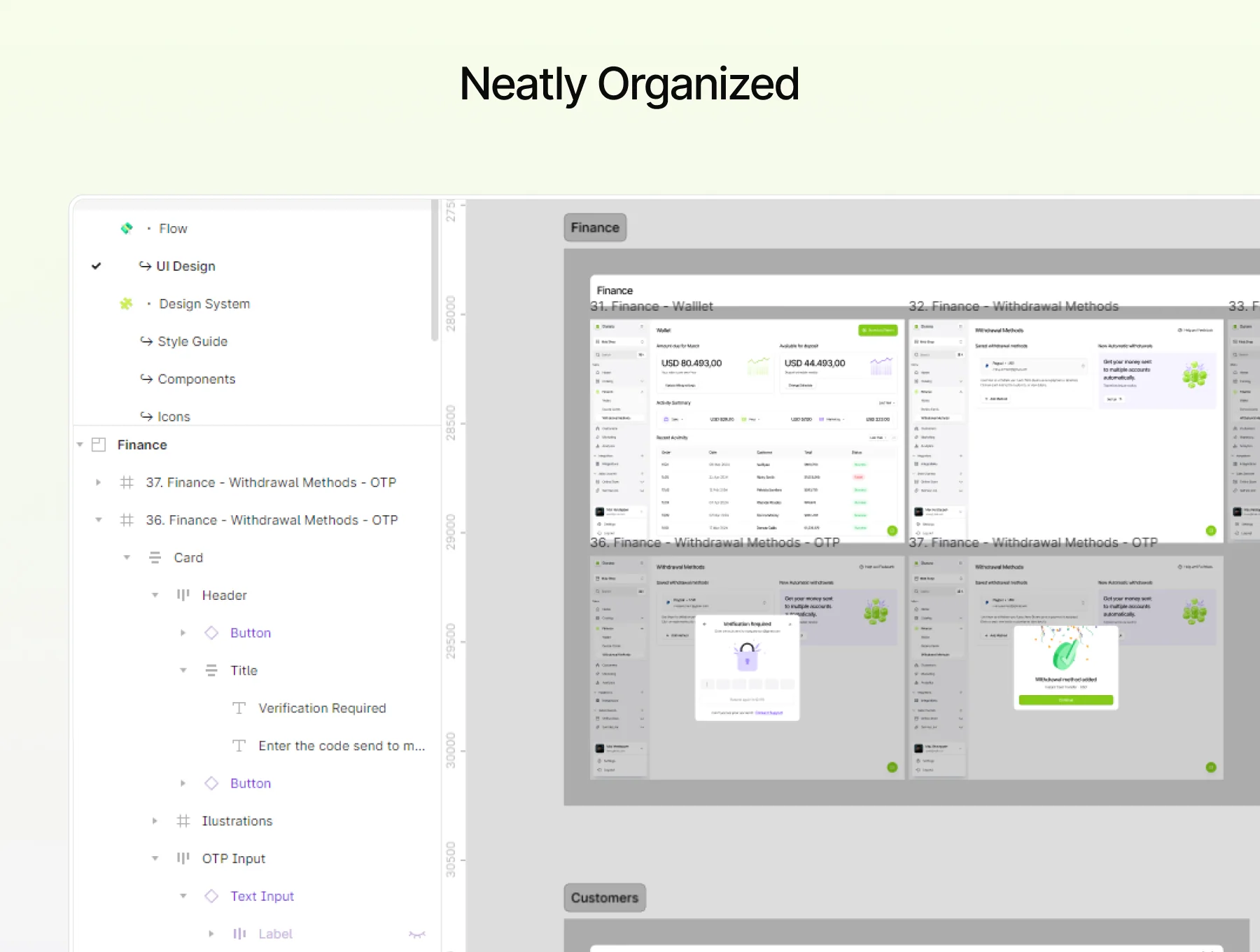The image size is (1260, 952).
Task: Click the arrow icon before Style Guide
Action: coord(146,341)
